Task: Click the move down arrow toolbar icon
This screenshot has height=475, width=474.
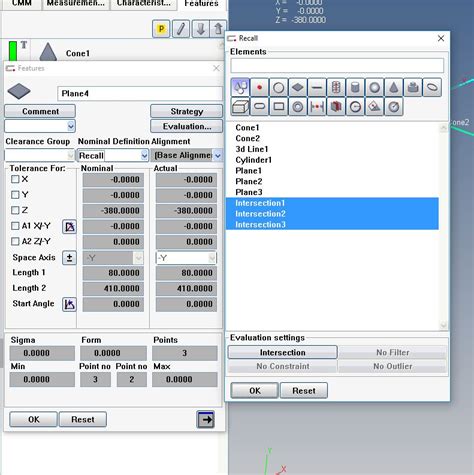Action: [x=200, y=29]
